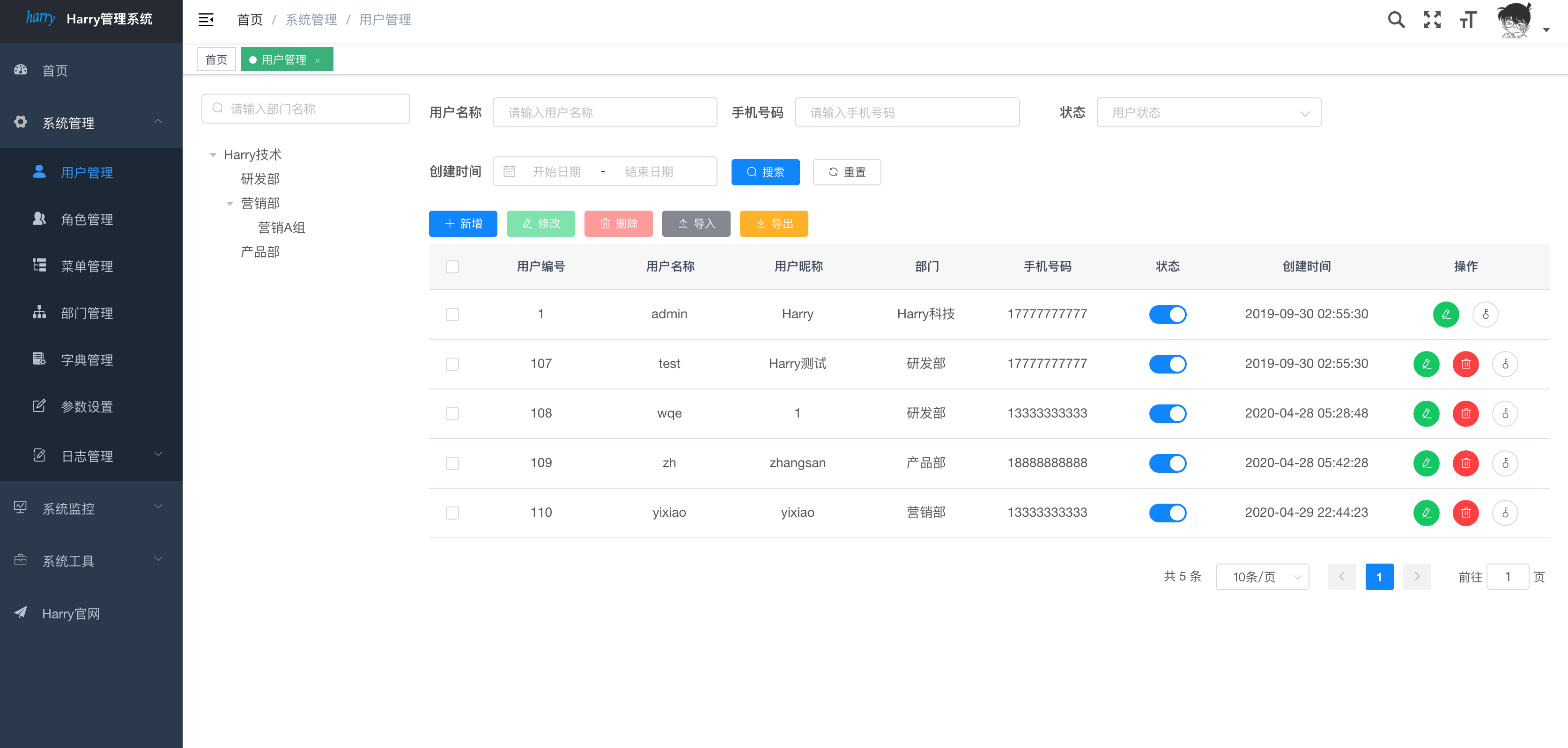
Task: Select all rows with header checkbox
Action: point(452,267)
